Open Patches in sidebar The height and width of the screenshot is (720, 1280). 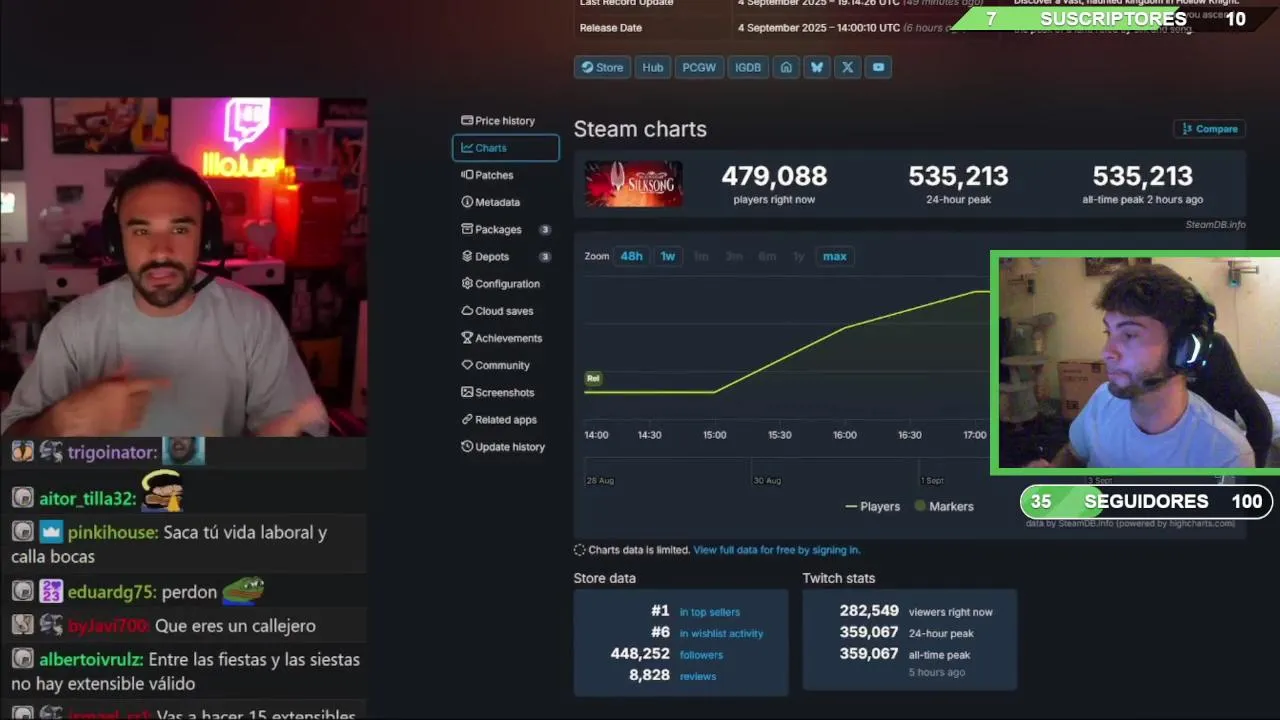click(x=487, y=175)
